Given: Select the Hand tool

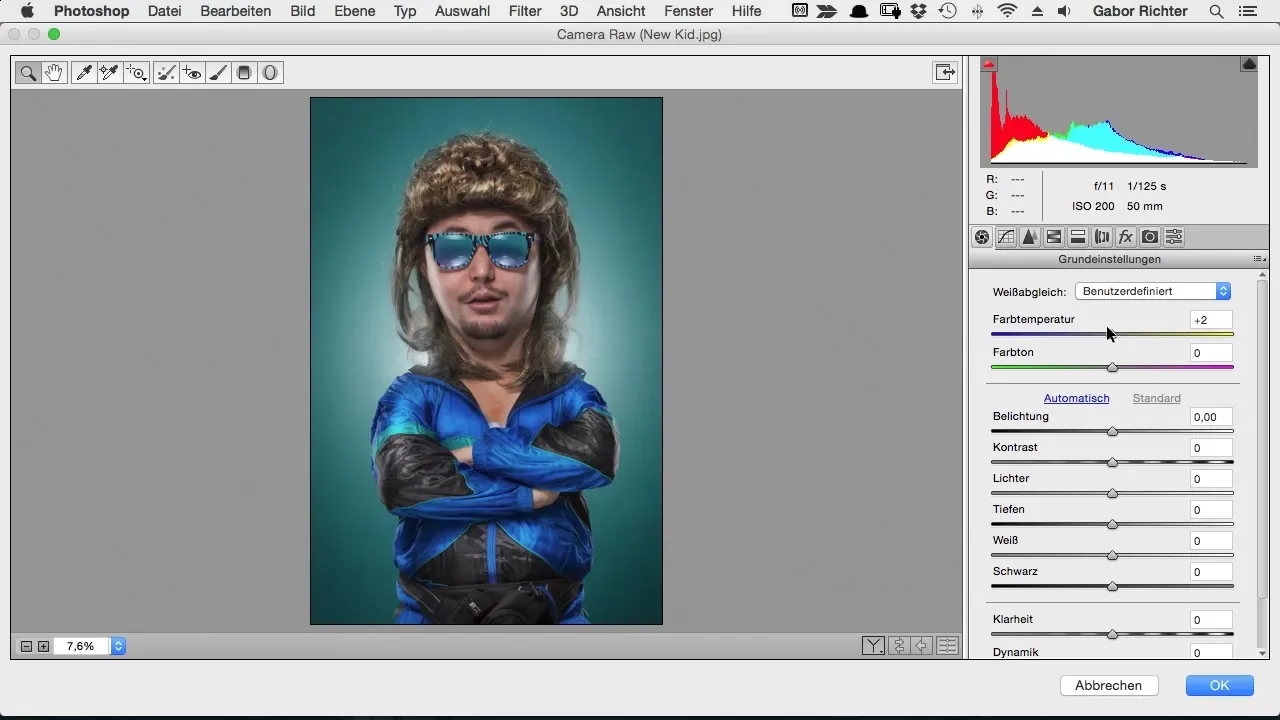Looking at the screenshot, I should (53, 72).
